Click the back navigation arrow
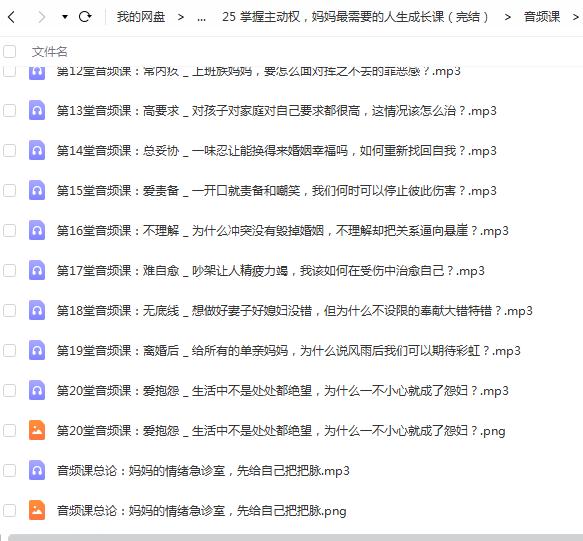Image resolution: width=583 pixels, height=541 pixels. tap(12, 17)
